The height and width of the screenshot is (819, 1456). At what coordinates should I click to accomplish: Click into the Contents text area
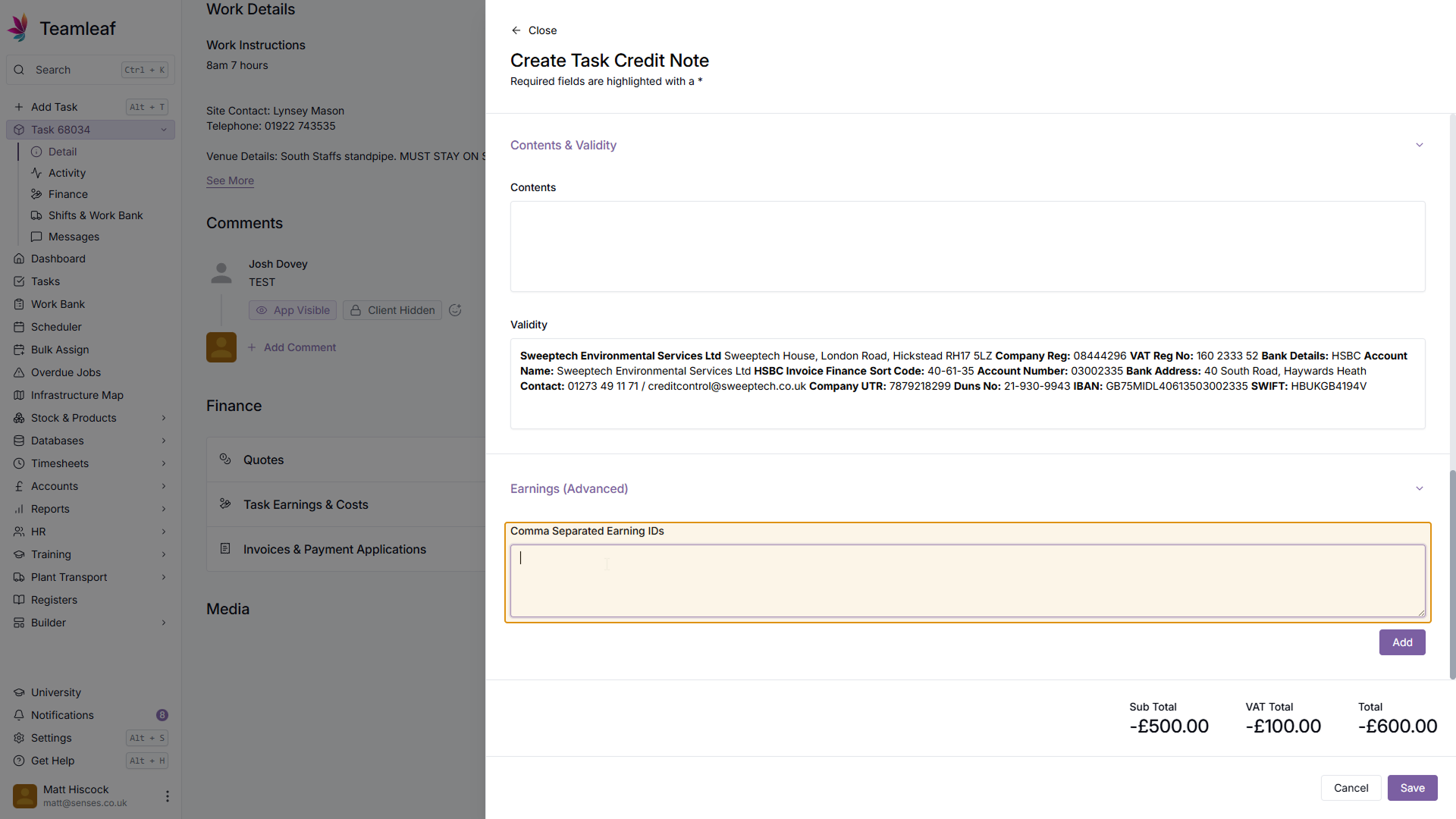click(x=967, y=246)
